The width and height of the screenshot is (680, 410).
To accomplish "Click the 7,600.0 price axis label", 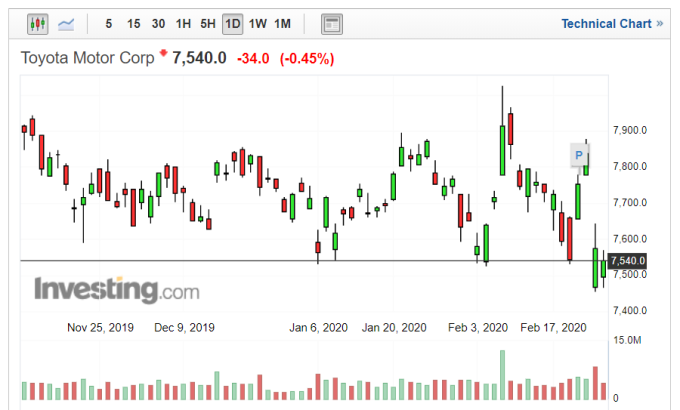I will pos(630,239).
